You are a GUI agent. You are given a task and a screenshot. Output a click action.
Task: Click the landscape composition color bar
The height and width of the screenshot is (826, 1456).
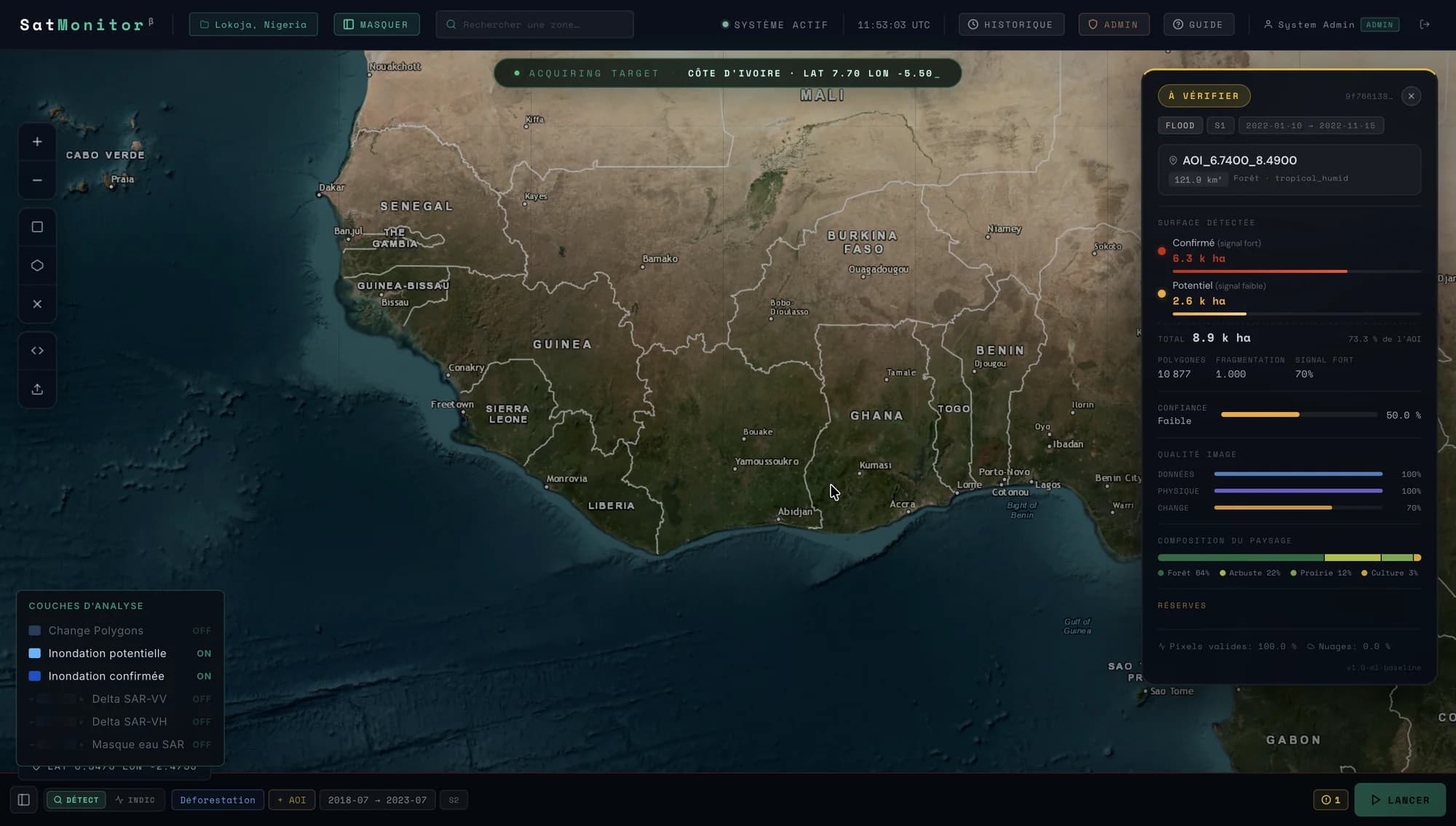1289,557
